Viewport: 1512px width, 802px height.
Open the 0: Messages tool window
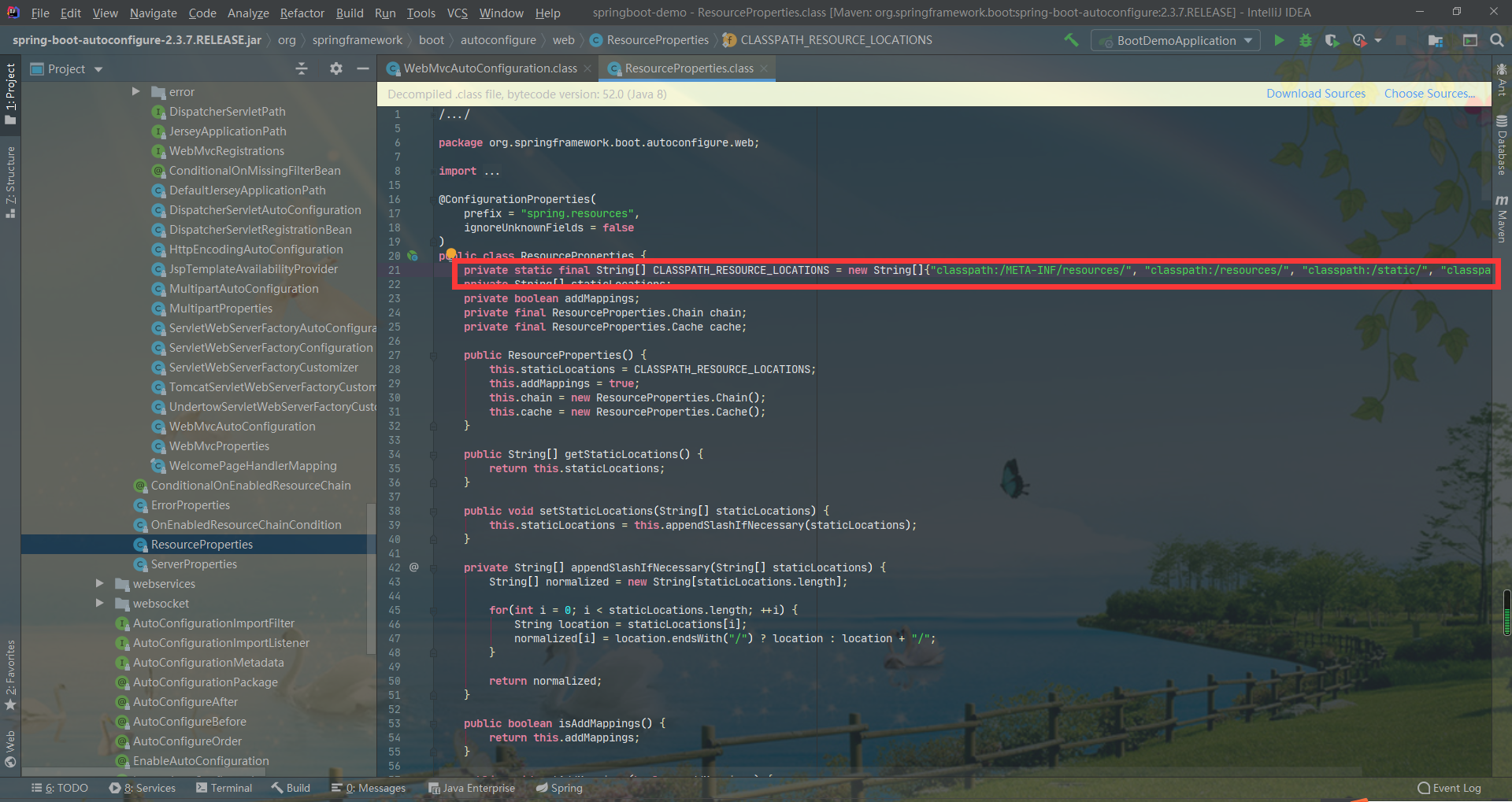coord(369,788)
